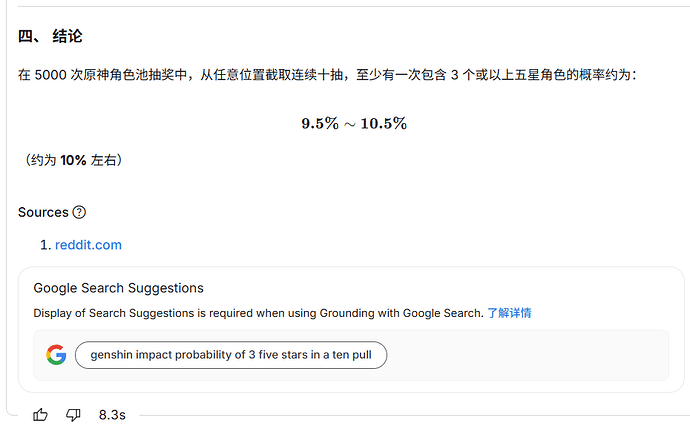The height and width of the screenshot is (431, 690).
Task: Click the Sources label text
Action: [x=43, y=212]
